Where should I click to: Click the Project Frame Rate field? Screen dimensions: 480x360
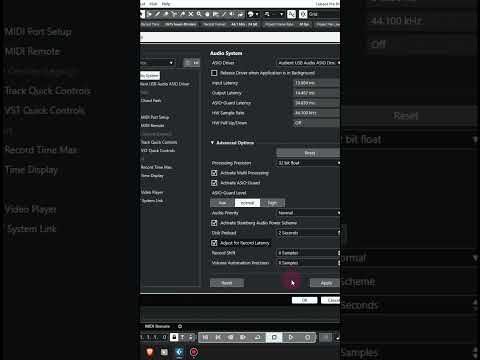[286, 24]
